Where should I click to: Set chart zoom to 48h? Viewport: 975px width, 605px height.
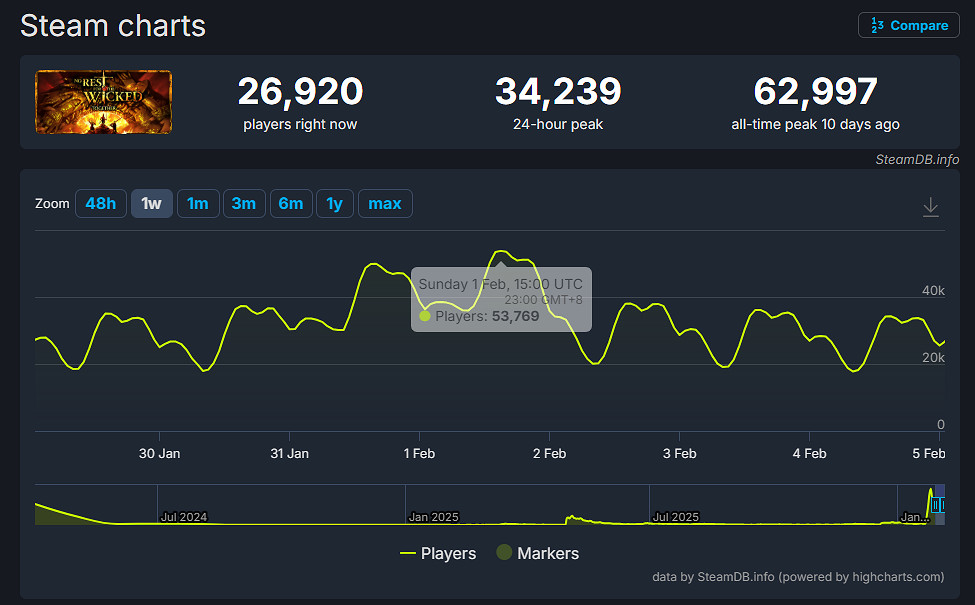click(x=100, y=204)
